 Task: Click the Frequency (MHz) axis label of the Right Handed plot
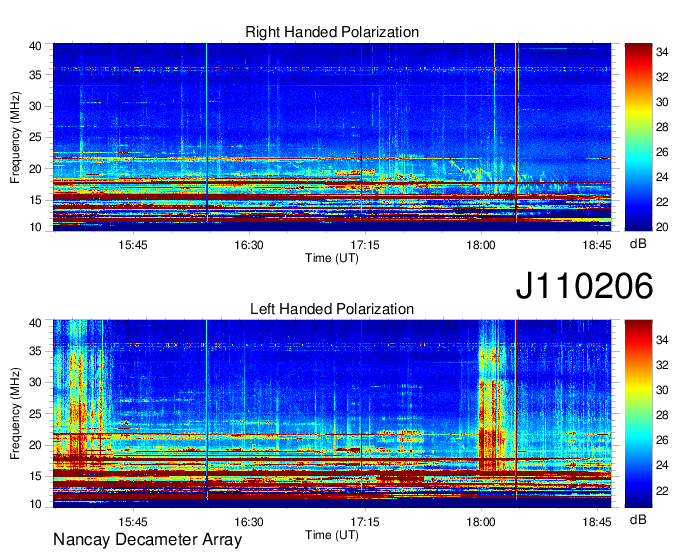click(15, 137)
